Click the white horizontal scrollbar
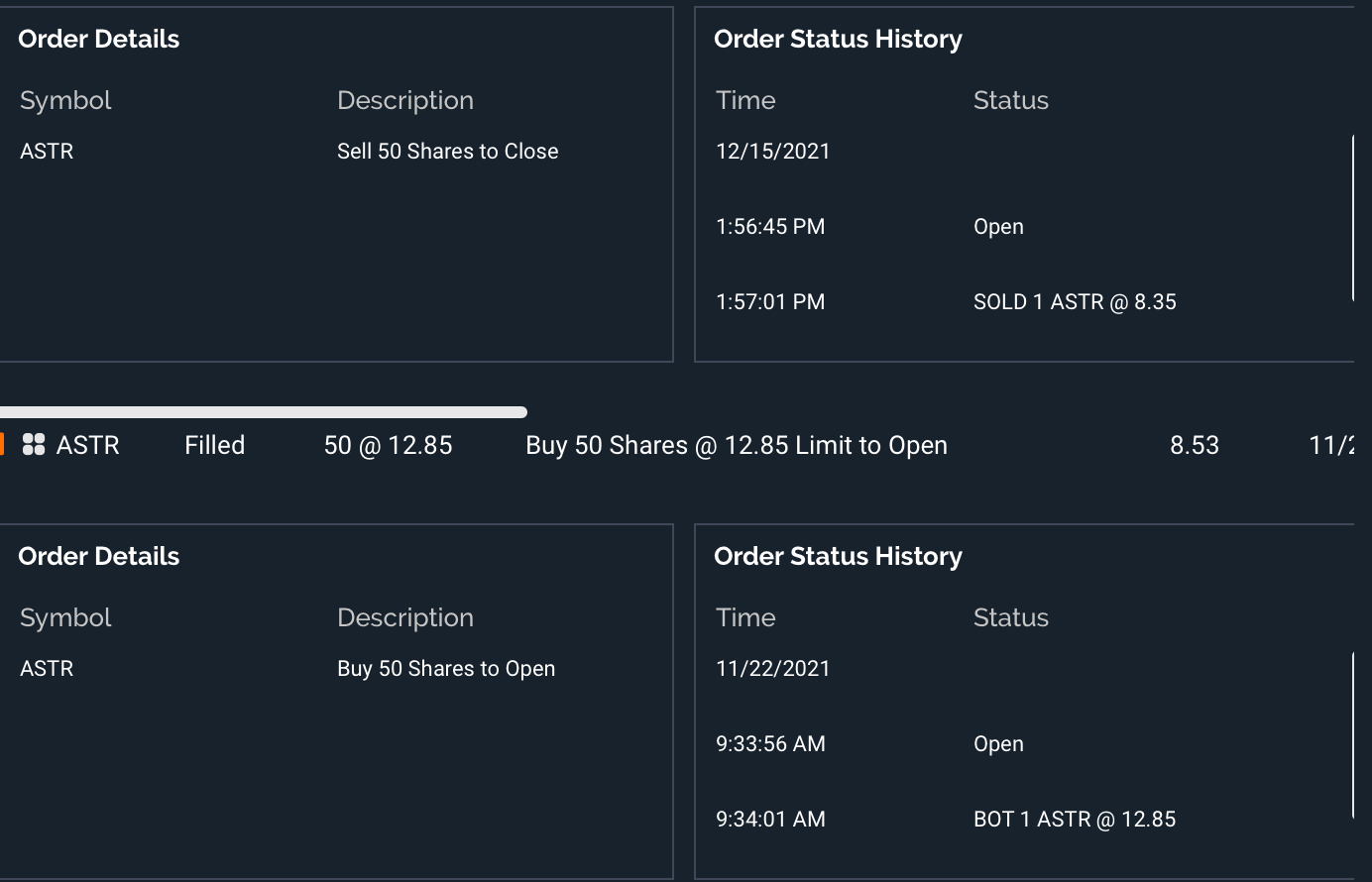Screen dimensions: 1372x882 point(263,412)
